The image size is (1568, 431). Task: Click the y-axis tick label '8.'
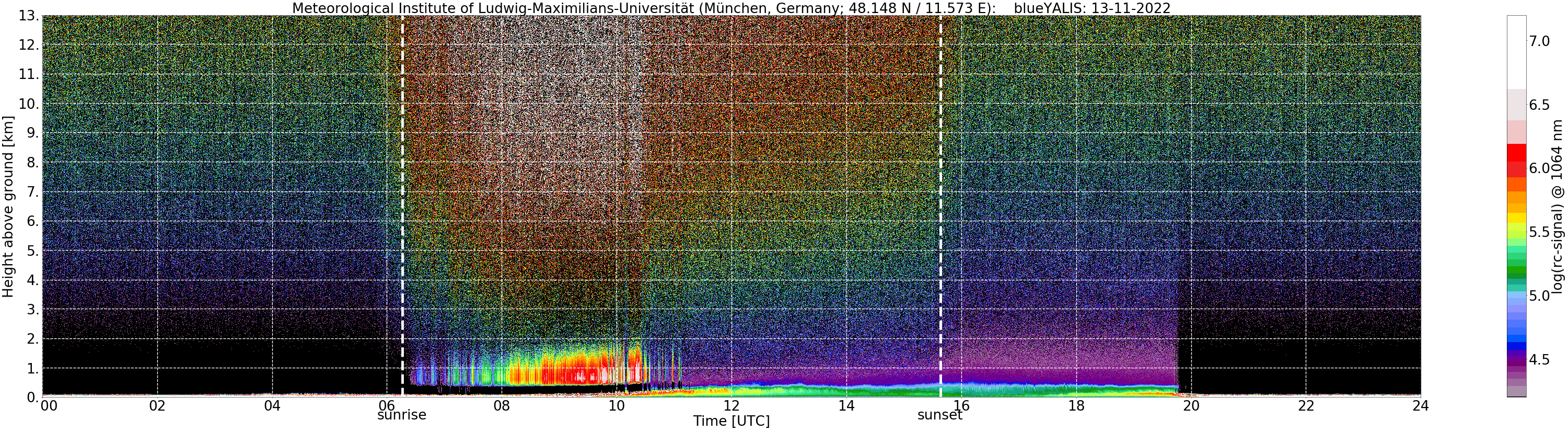pyautogui.click(x=33, y=162)
